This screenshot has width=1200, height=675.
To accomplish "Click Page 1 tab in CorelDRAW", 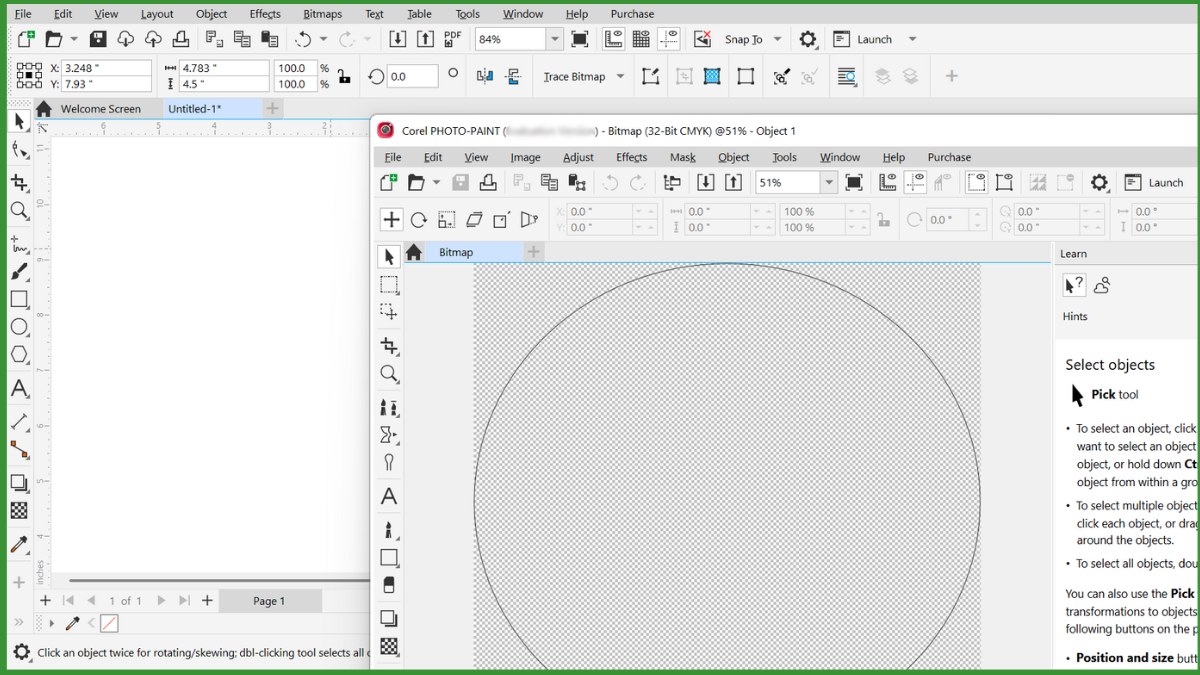I will [269, 601].
